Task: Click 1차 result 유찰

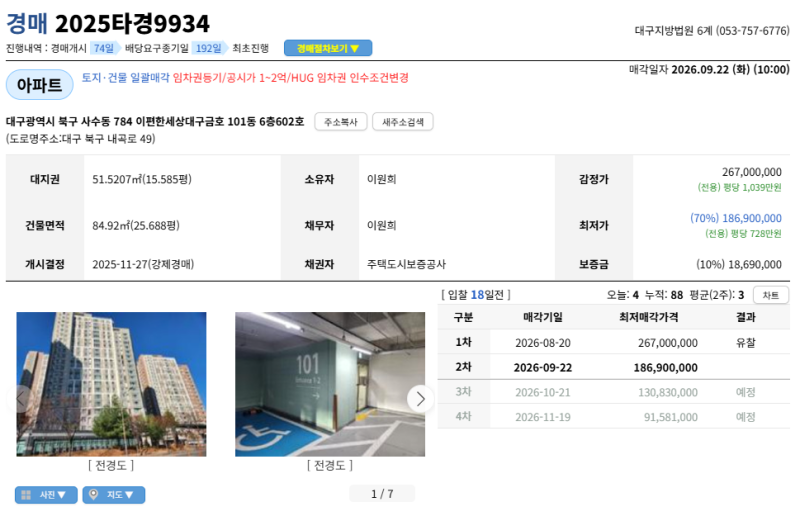Action: point(745,343)
